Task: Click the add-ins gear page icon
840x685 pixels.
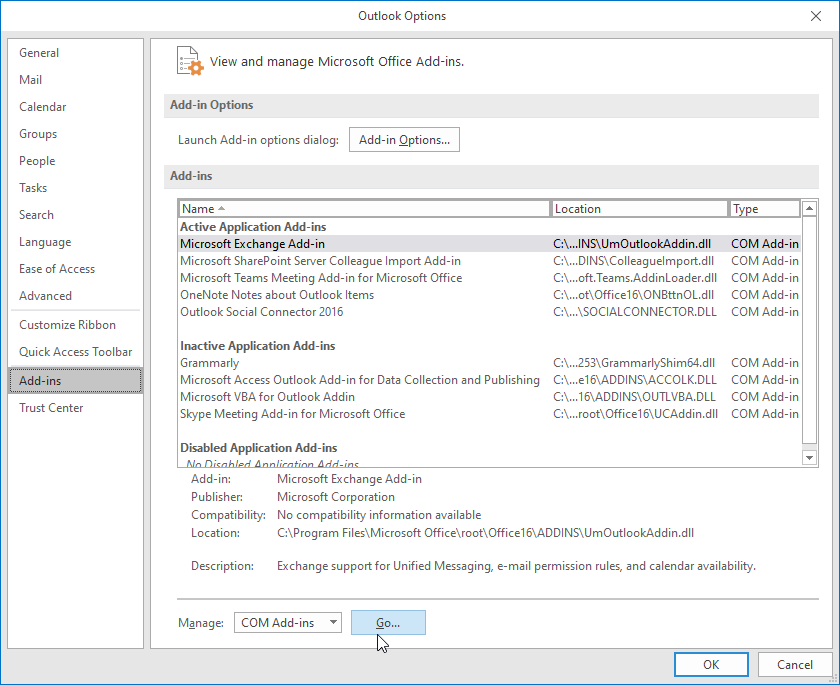Action: (x=190, y=61)
